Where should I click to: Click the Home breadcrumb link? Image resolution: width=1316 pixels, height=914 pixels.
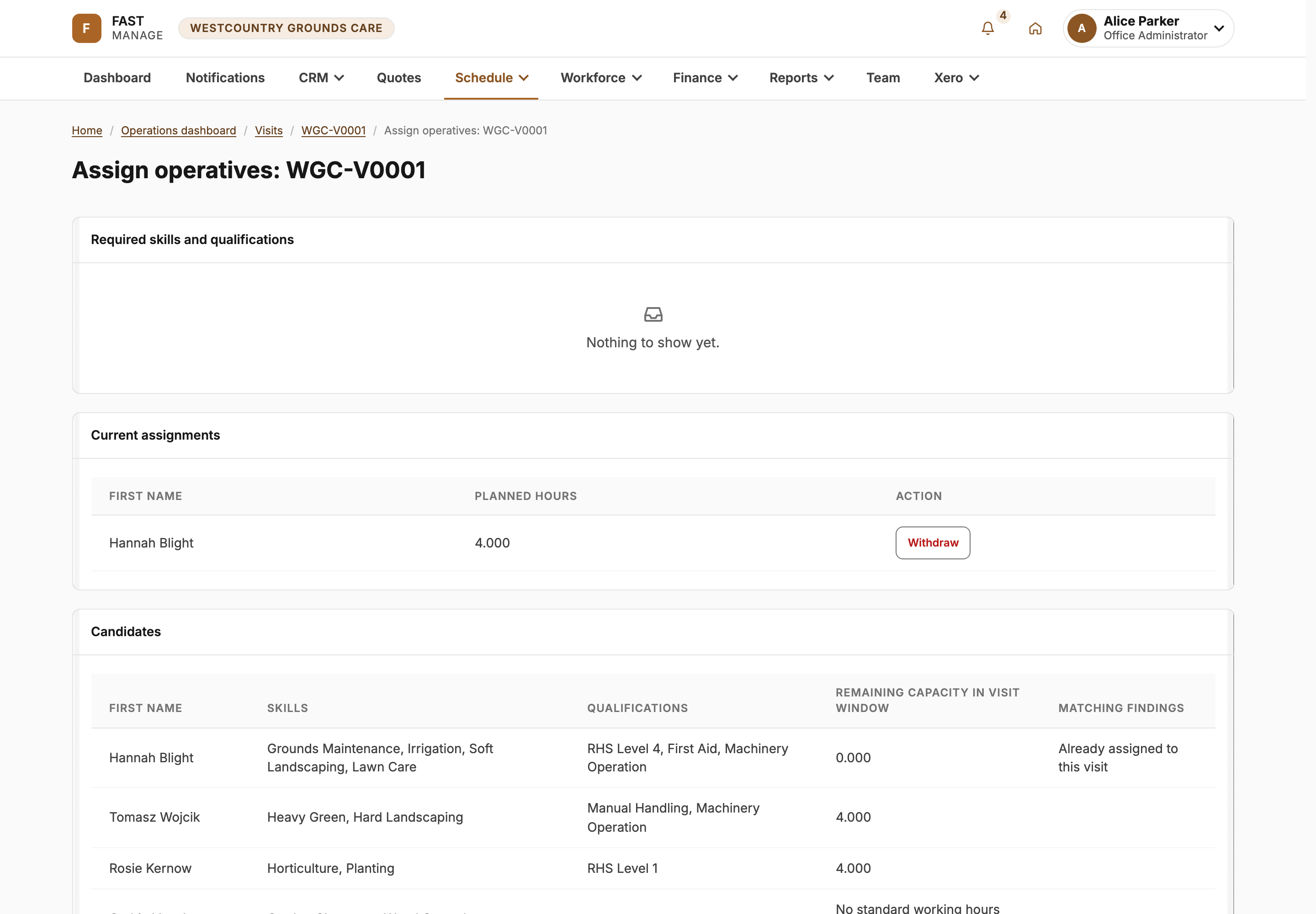pos(87,131)
